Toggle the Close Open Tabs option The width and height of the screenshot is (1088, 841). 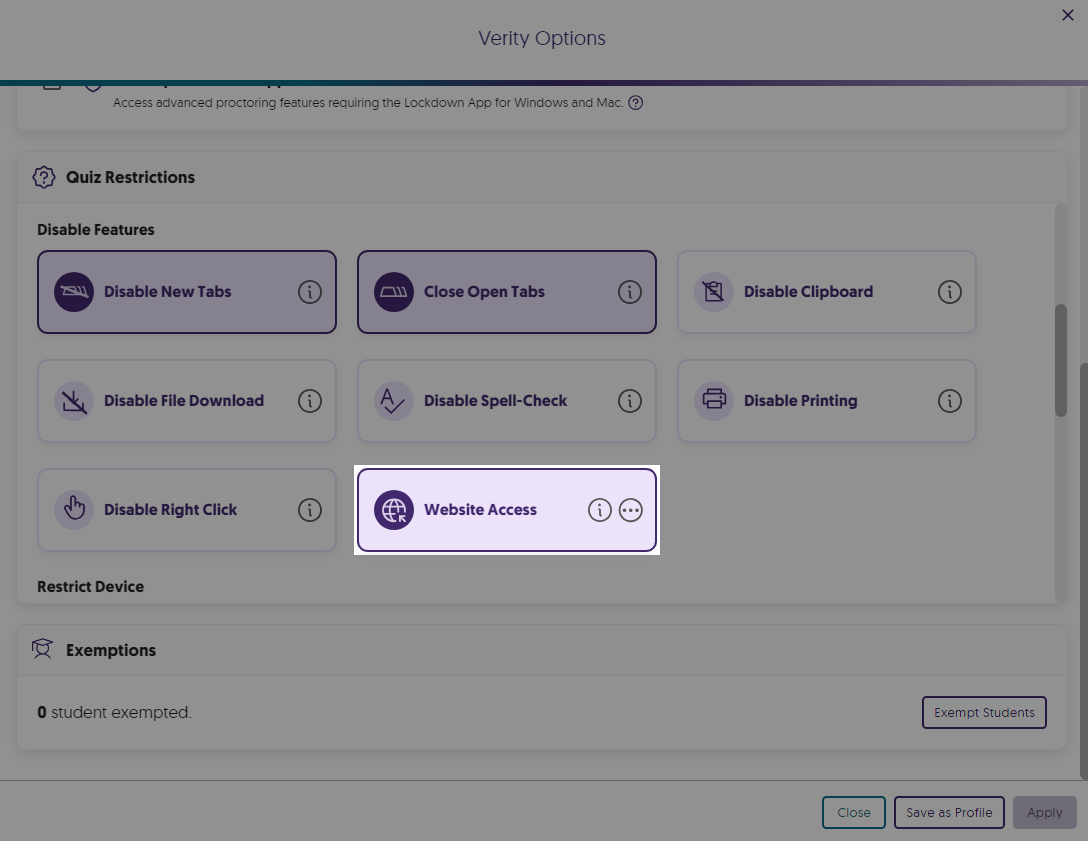point(484,292)
